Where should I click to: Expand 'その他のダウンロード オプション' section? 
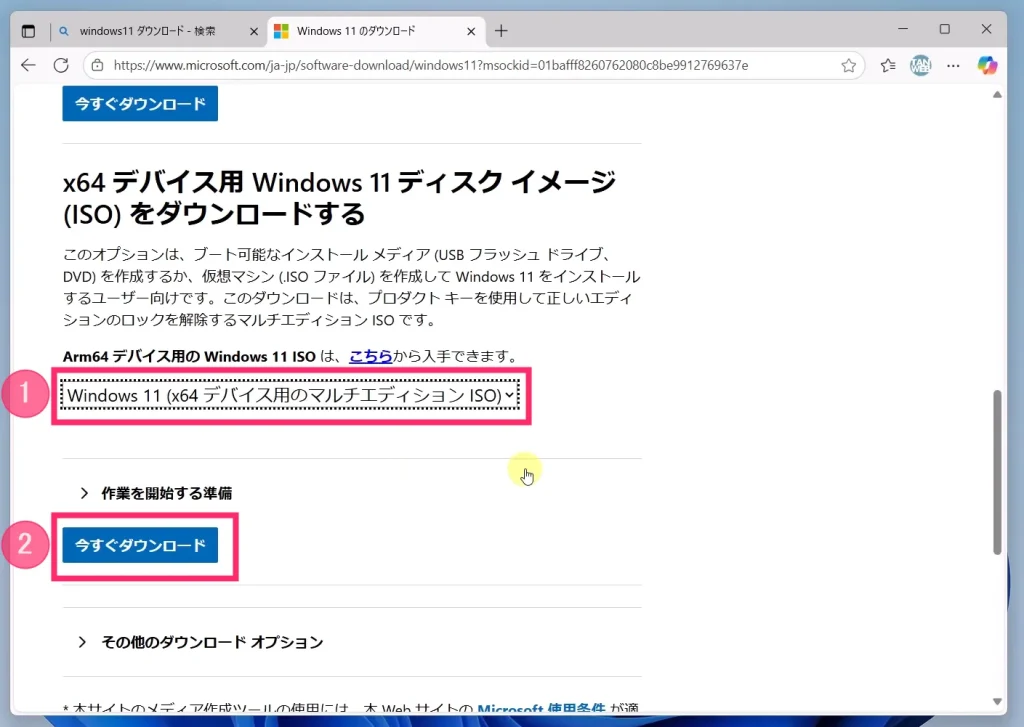coord(212,642)
